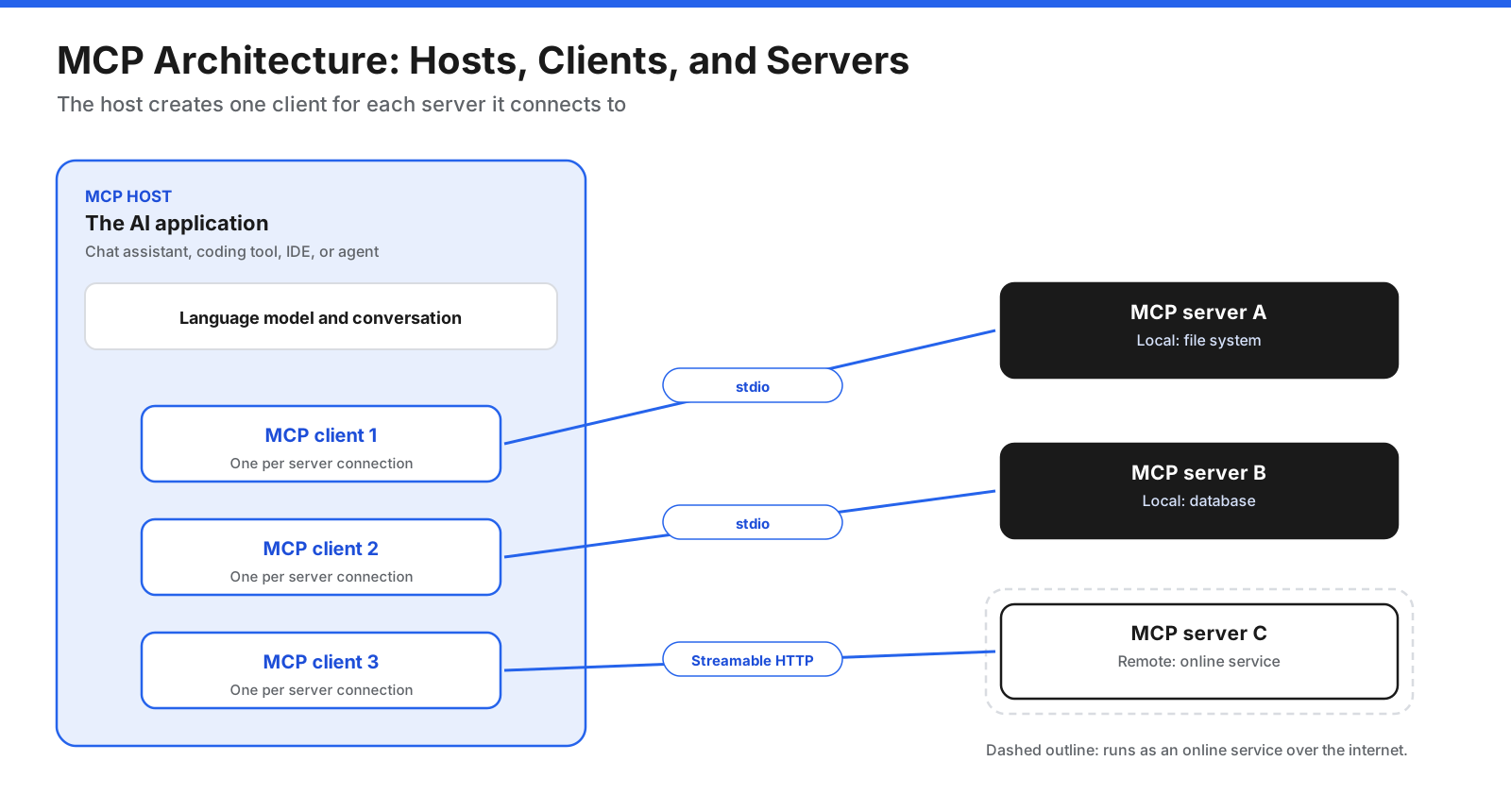Screen dimensions: 1511x812
Task: Select 'One per server connection' under MCP client 3
Action: click(x=321, y=690)
